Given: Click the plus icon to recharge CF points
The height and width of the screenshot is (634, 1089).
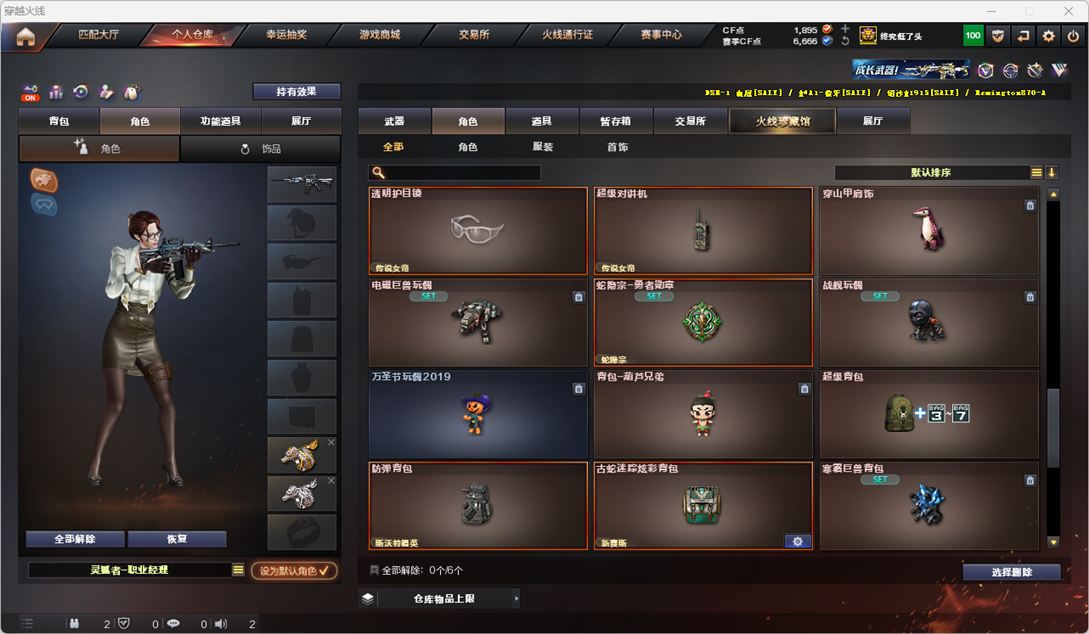Looking at the screenshot, I should coord(845,29).
